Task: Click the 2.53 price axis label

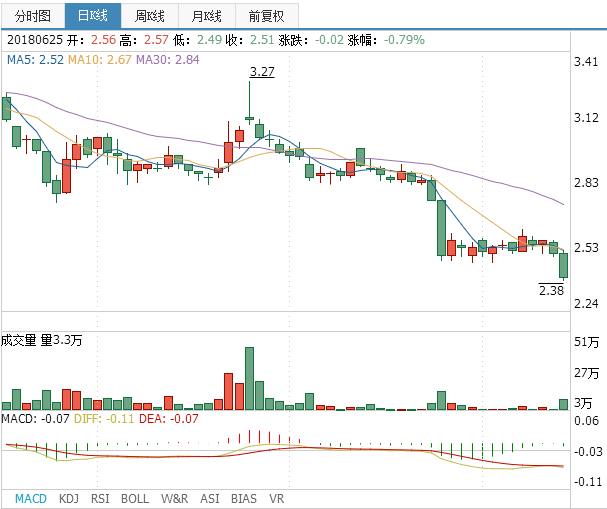Action: click(x=586, y=247)
